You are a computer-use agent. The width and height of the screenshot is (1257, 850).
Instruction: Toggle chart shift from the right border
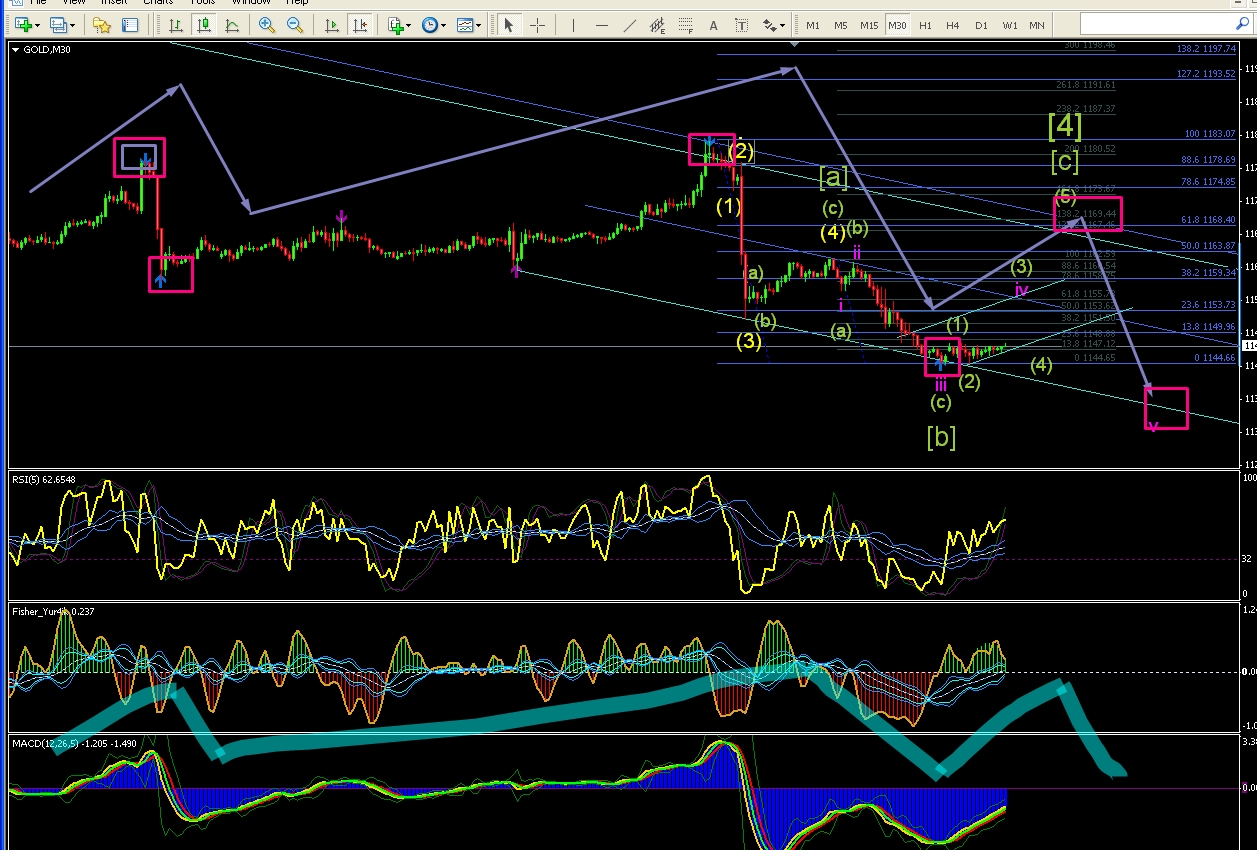(360, 25)
